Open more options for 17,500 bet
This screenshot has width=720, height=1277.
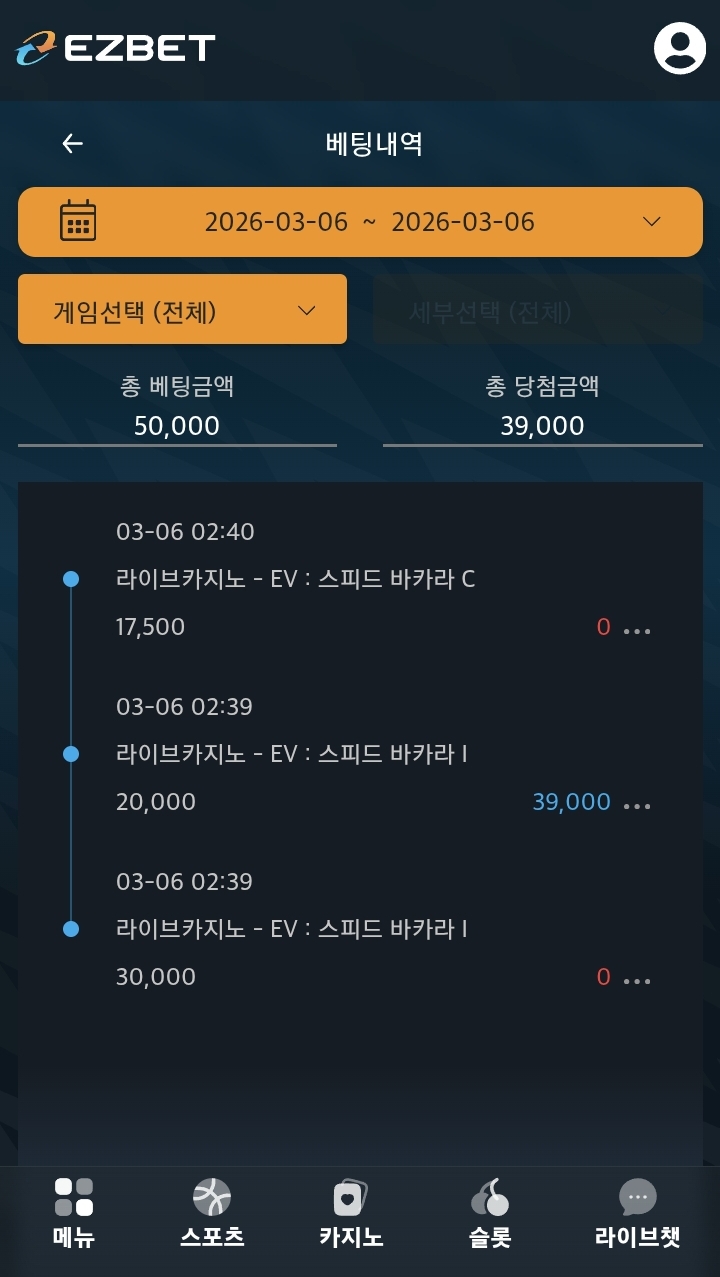(637, 630)
